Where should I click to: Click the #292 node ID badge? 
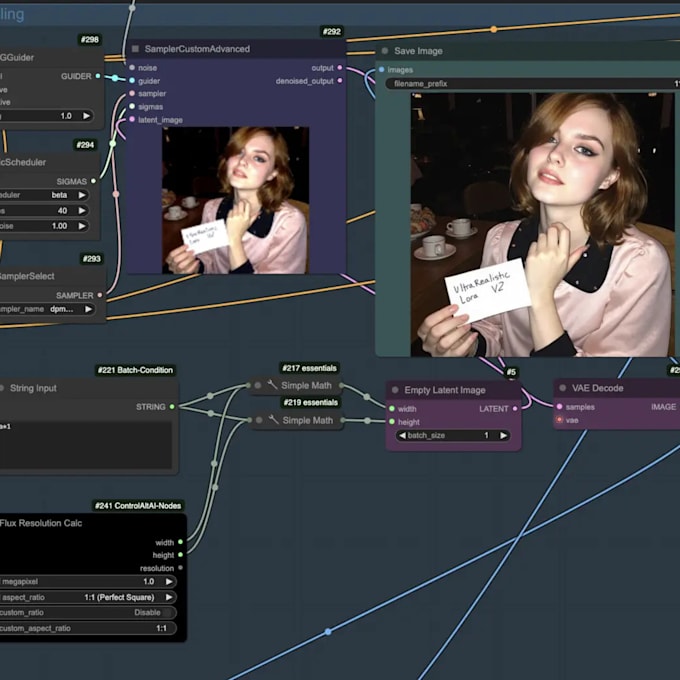(x=332, y=32)
